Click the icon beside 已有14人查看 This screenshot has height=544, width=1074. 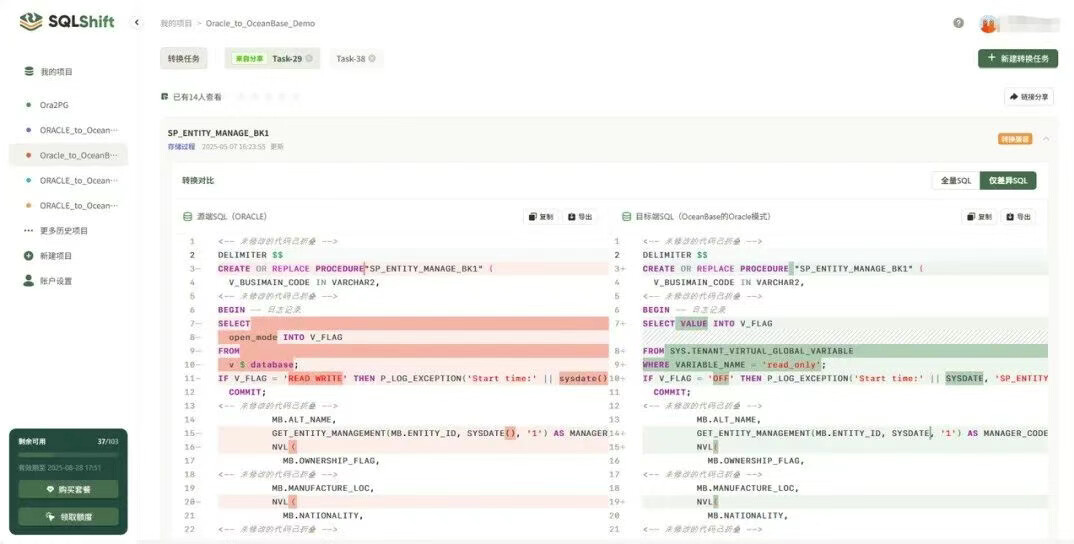pos(164,97)
